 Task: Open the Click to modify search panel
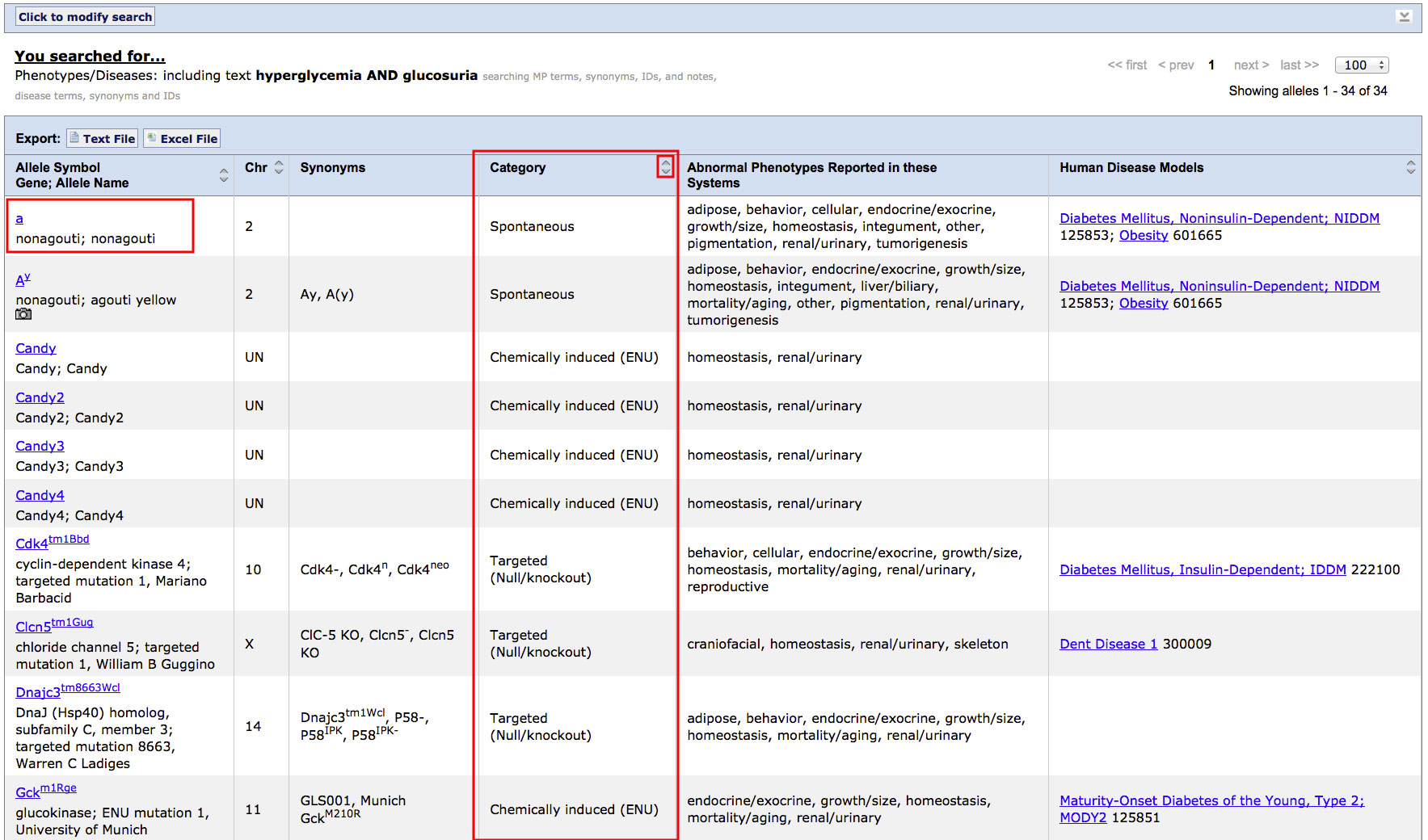coord(85,17)
